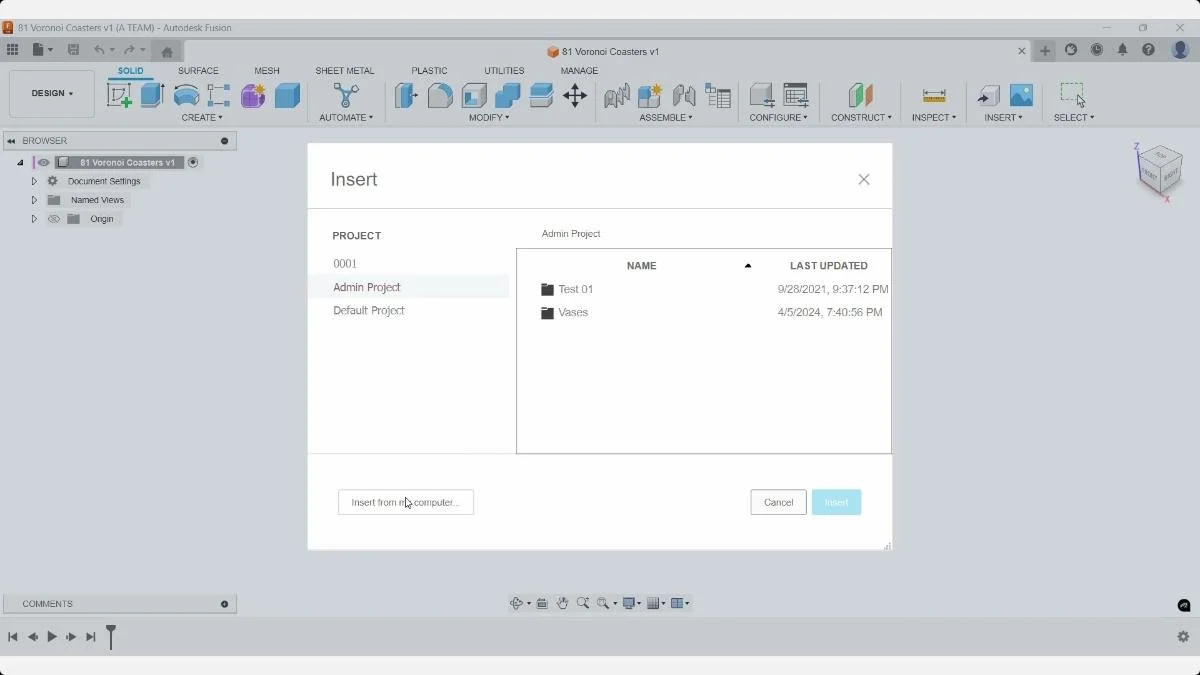
Task: Select the Offset Face tool
Action: point(541,95)
